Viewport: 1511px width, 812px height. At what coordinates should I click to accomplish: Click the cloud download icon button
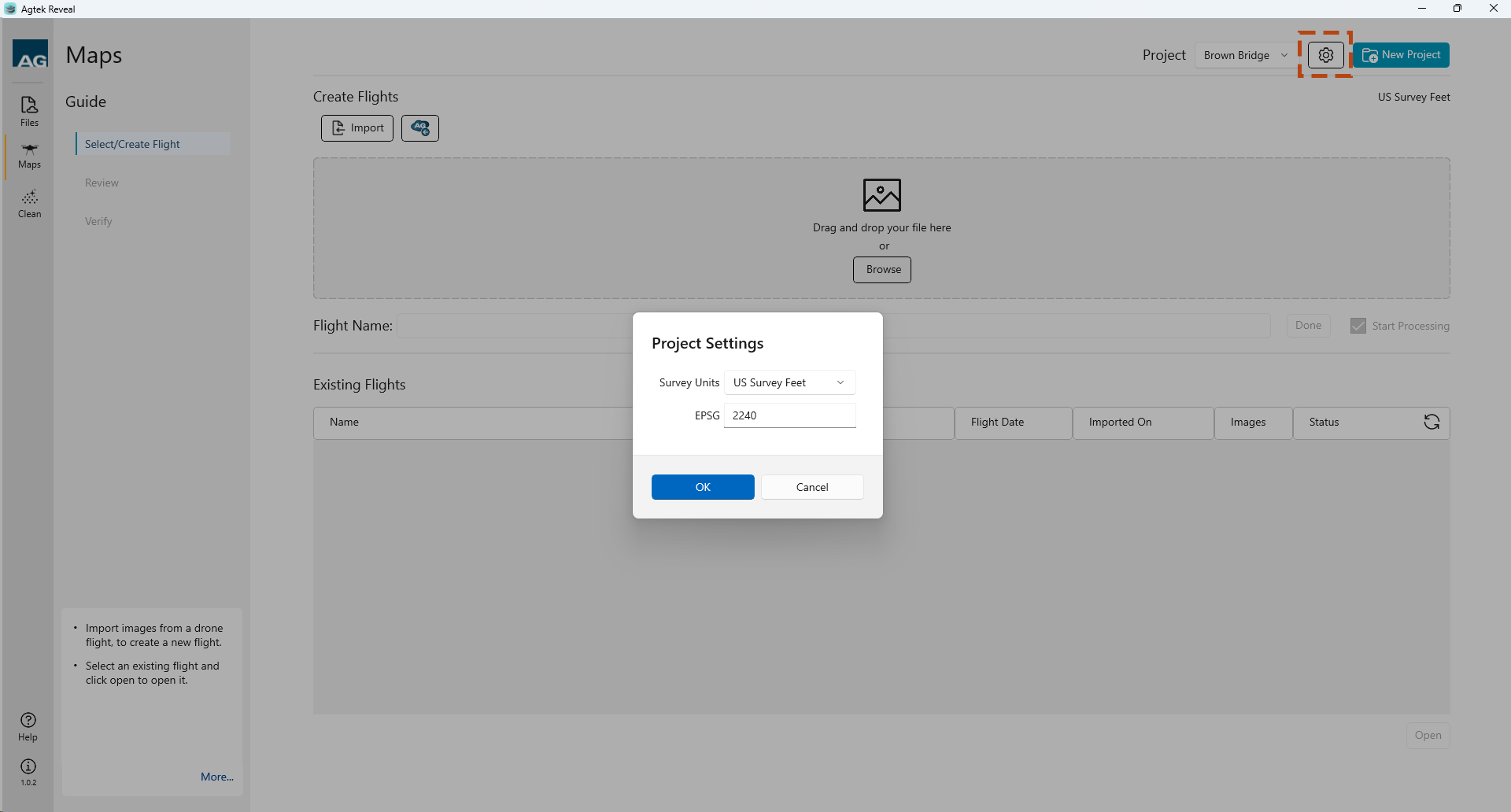click(420, 128)
